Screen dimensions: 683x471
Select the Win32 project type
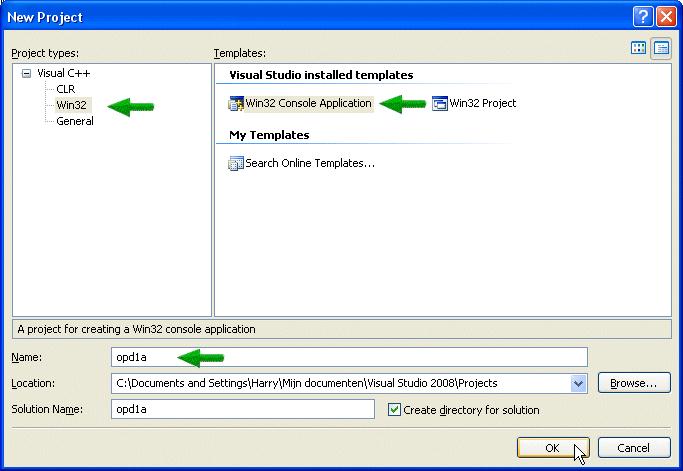(72, 105)
